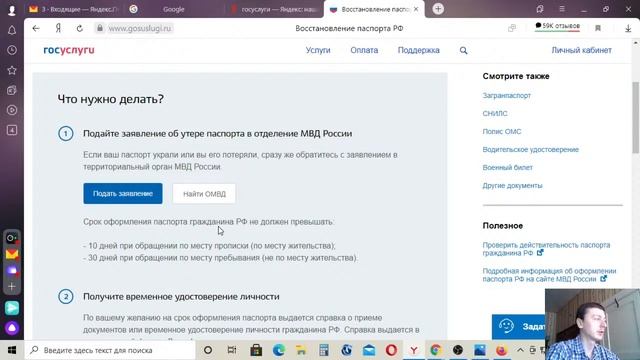Screen dimensions: 640x360
Task: Reload the page with the refresh icon
Action: coord(80,28)
